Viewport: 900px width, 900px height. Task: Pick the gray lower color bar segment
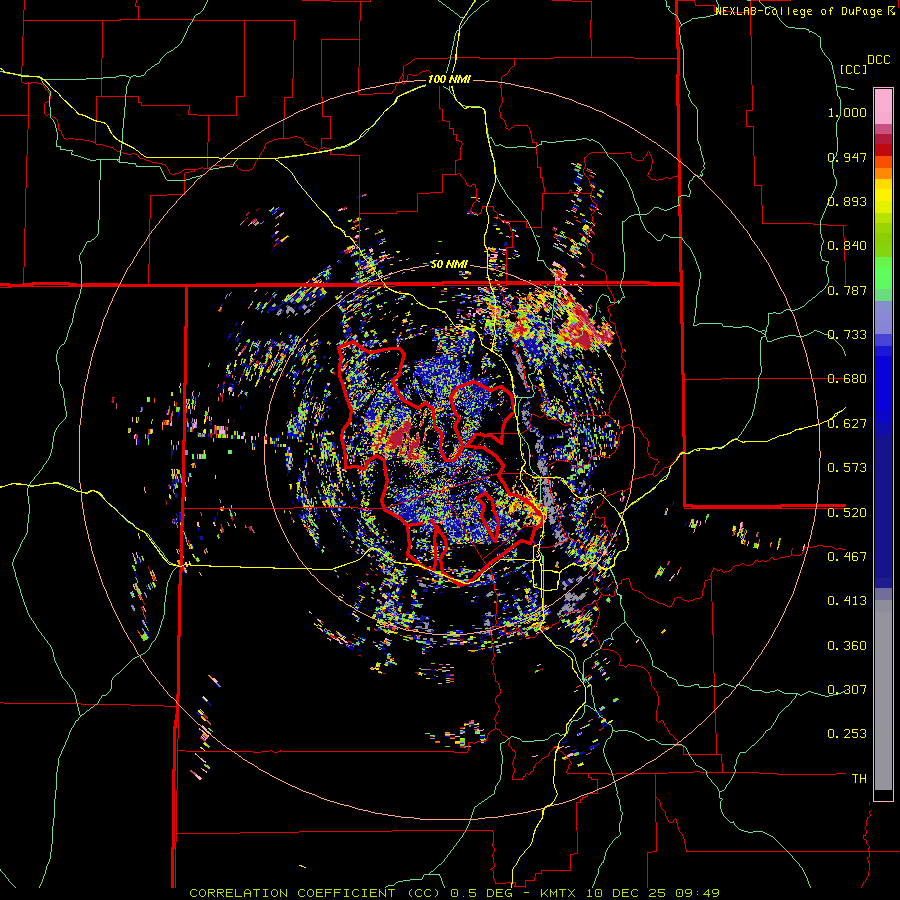coord(883,695)
